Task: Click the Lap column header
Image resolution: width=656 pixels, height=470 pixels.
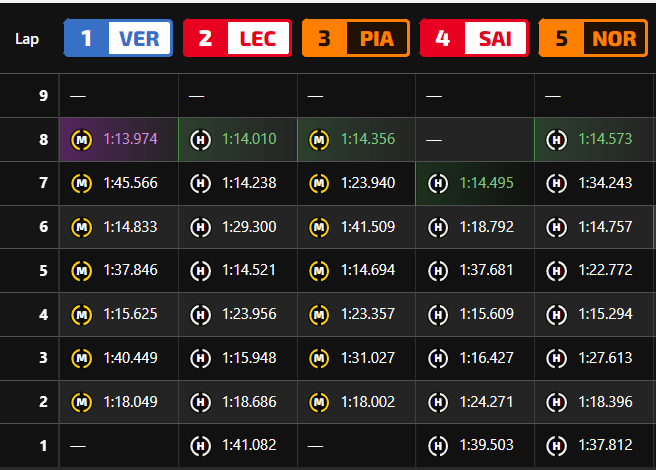Action: [x=27, y=40]
